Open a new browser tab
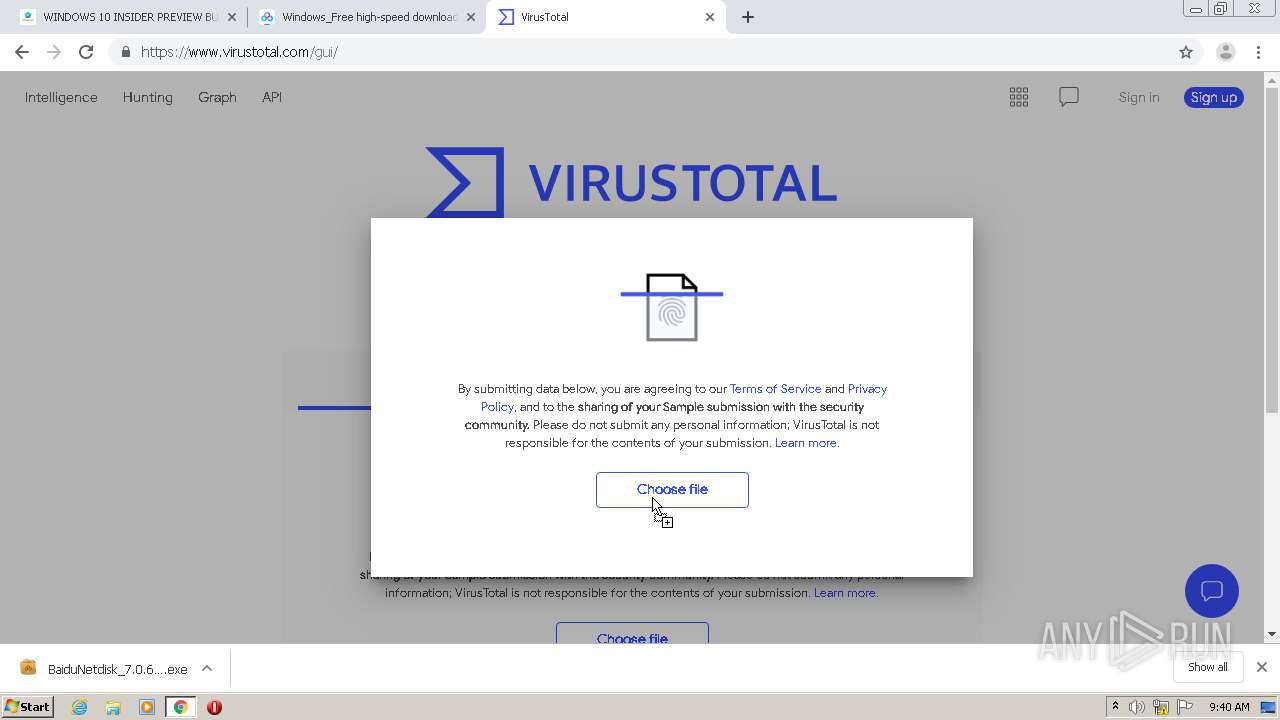The width and height of the screenshot is (1280, 720). 748,17
